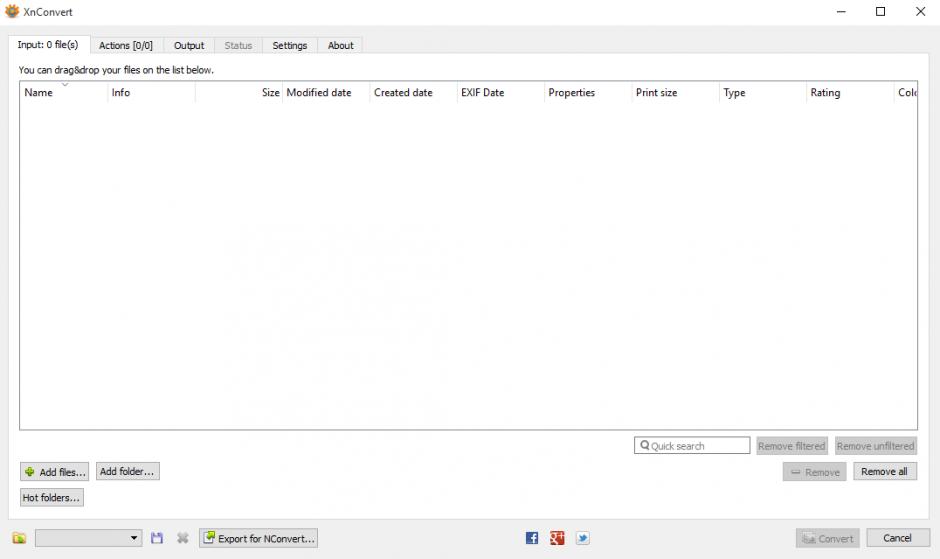Click the Cancel button
This screenshot has width=940, height=559.
898,538
